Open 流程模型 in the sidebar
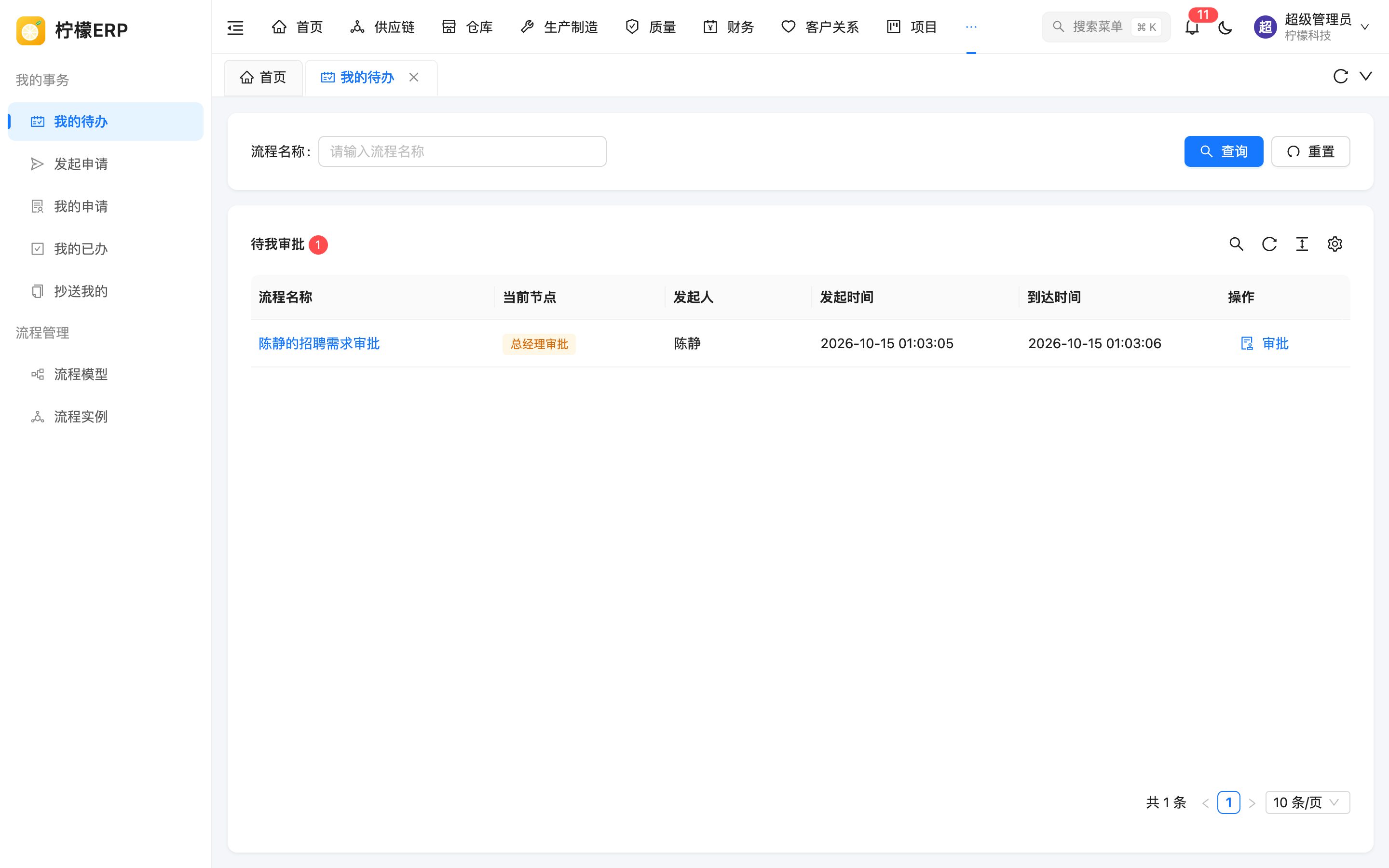 tap(106, 374)
